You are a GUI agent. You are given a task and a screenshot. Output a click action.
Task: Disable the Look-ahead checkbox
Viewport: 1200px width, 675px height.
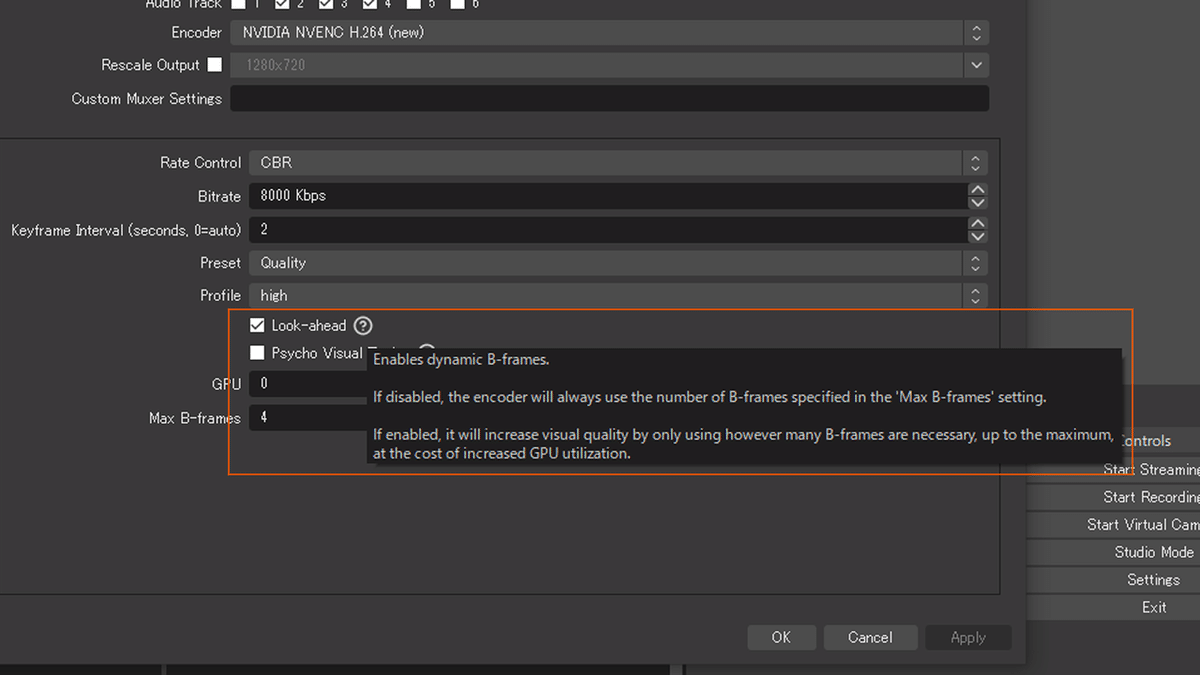[257, 326]
